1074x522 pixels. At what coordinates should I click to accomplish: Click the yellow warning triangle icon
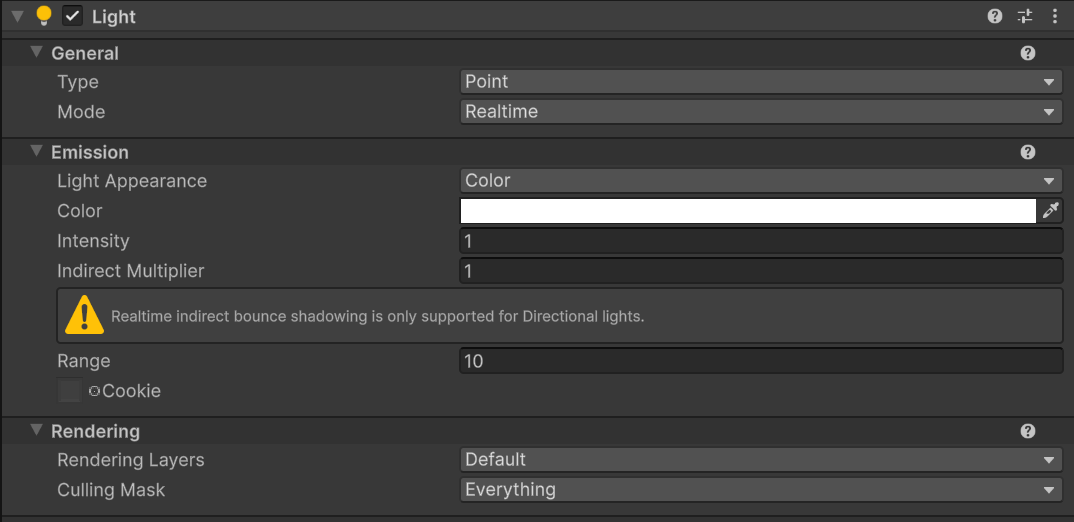coord(84,314)
